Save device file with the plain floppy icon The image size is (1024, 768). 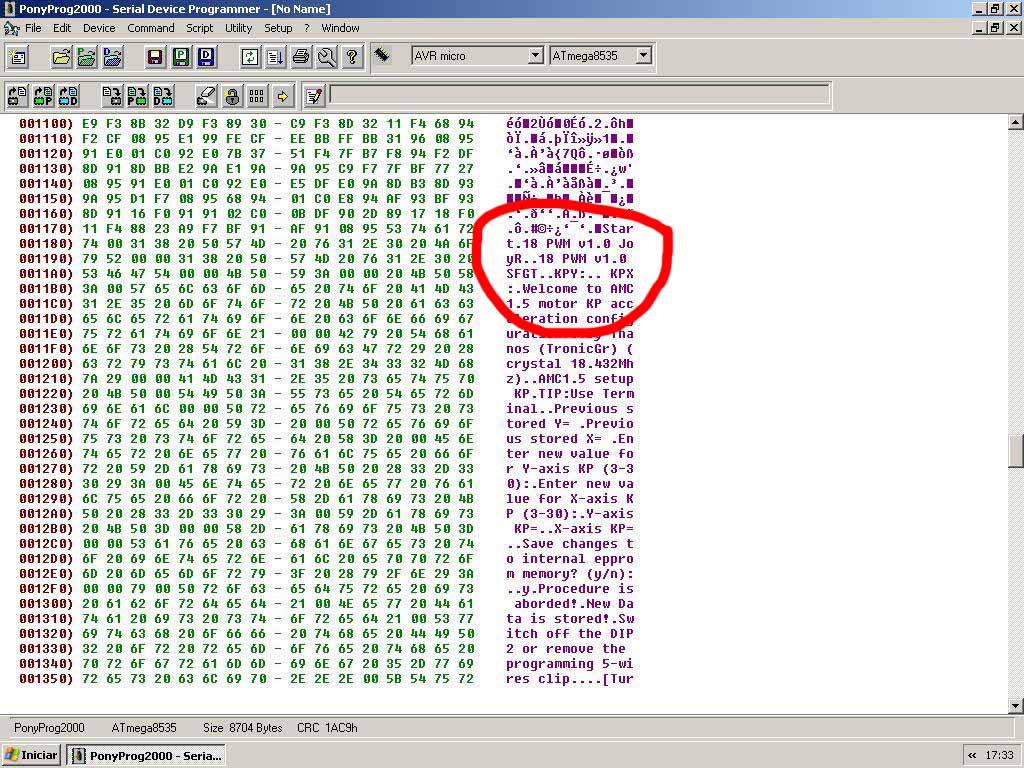[155, 57]
